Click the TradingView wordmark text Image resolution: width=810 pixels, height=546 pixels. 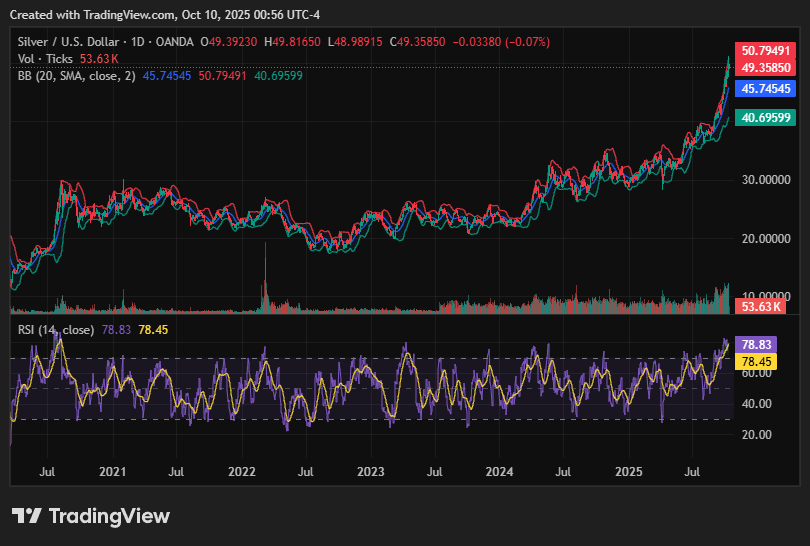(x=109, y=516)
